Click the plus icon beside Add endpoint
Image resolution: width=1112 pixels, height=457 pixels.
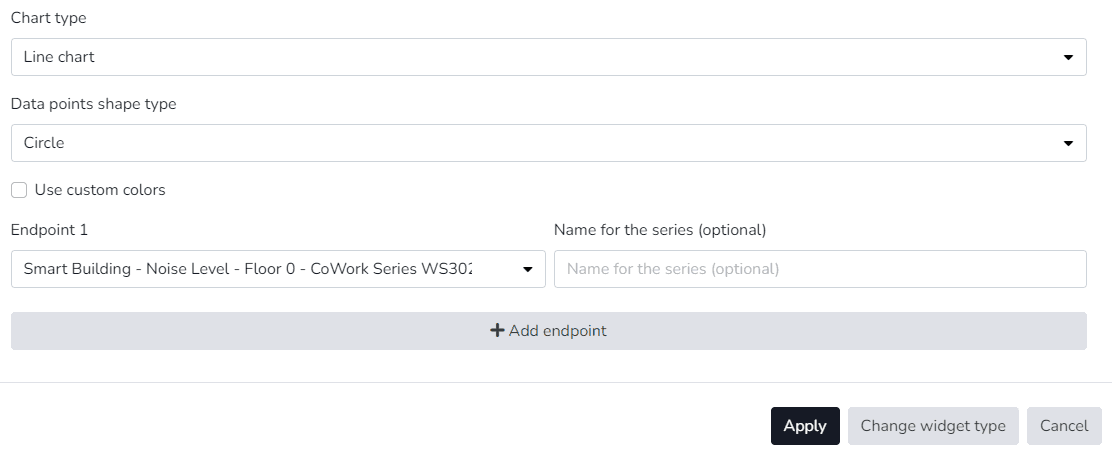[x=497, y=331]
